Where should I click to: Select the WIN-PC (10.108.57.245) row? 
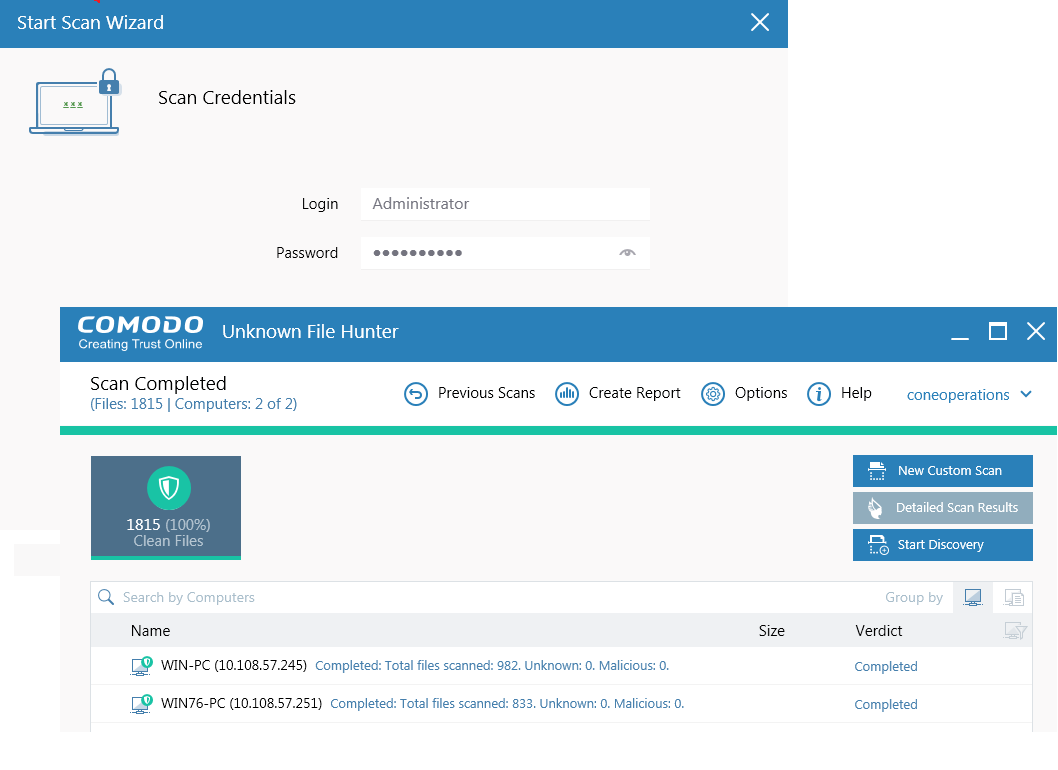coord(561,666)
